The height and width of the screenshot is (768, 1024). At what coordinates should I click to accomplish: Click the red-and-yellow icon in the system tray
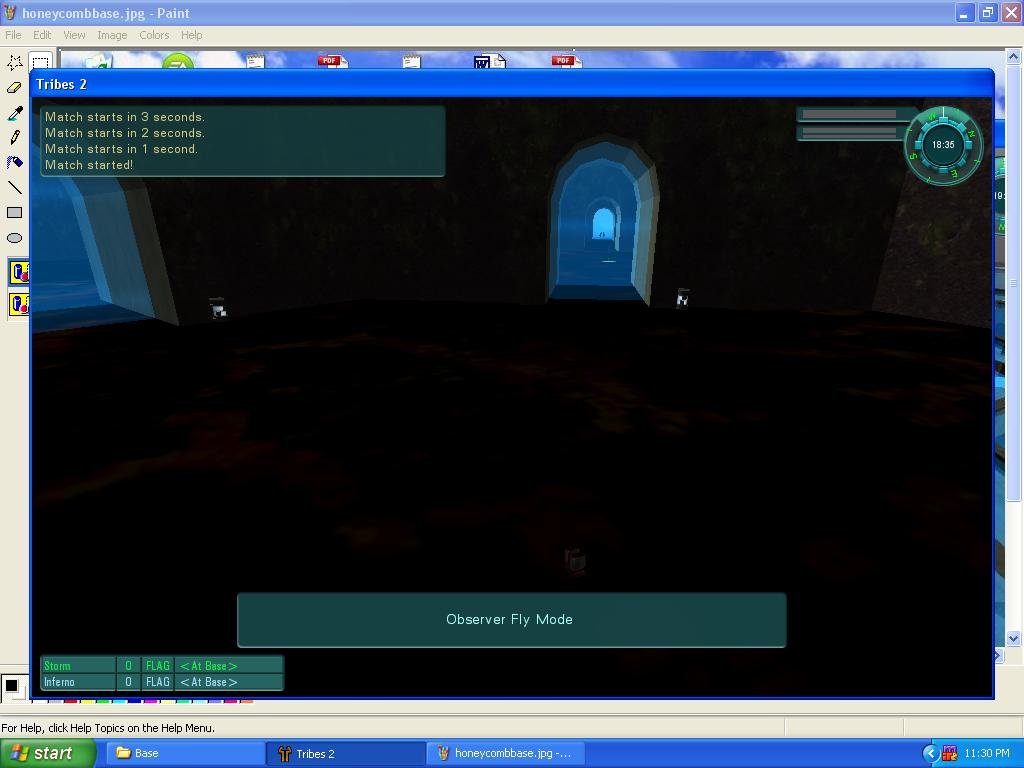coord(950,754)
